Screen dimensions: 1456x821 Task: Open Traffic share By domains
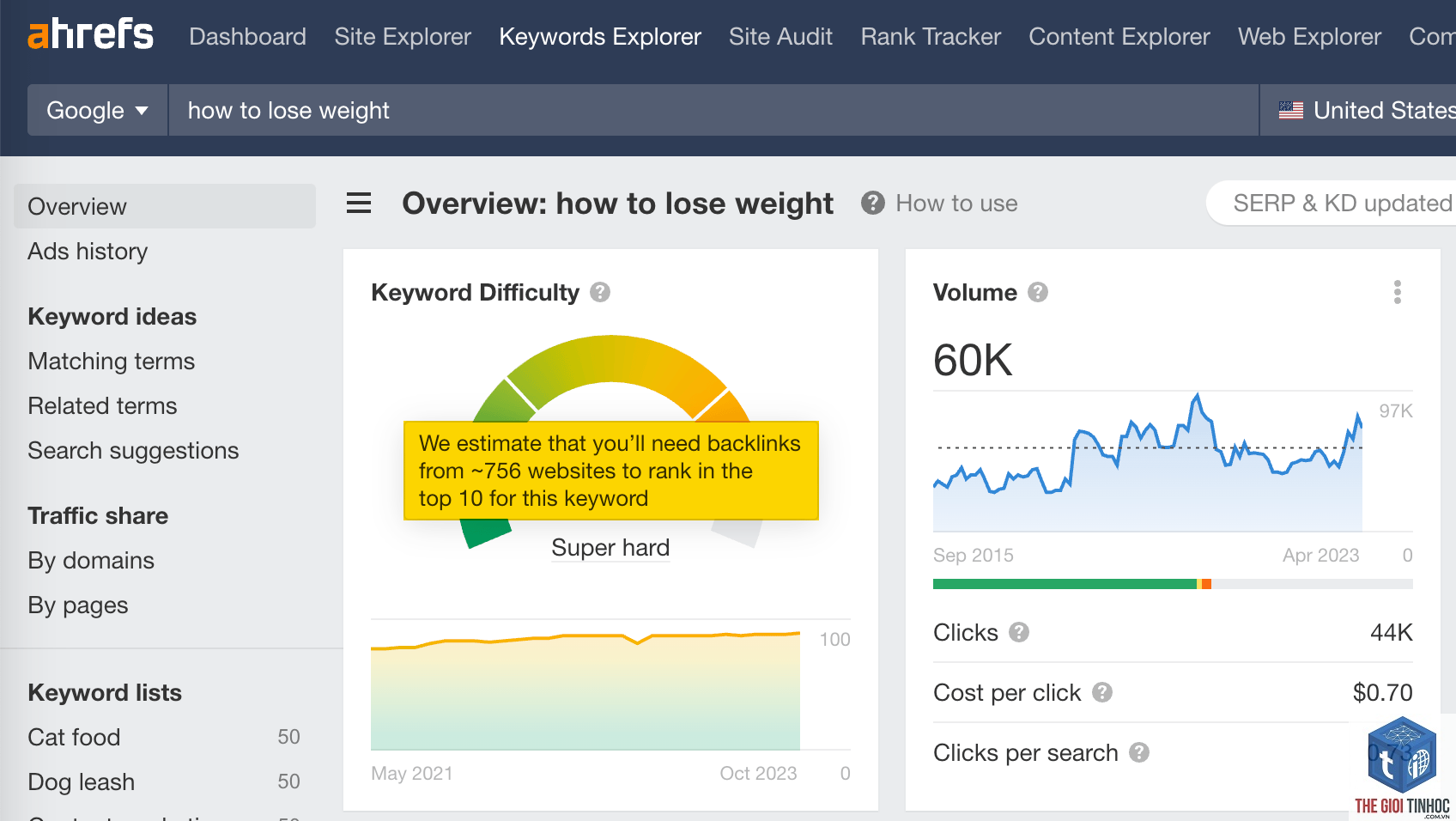[91, 560]
